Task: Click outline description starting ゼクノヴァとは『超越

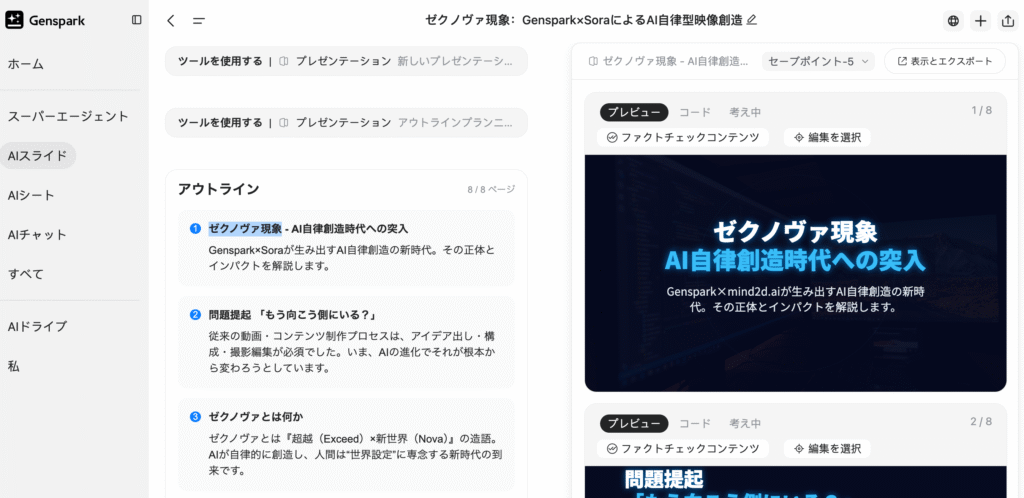Action: [357, 453]
